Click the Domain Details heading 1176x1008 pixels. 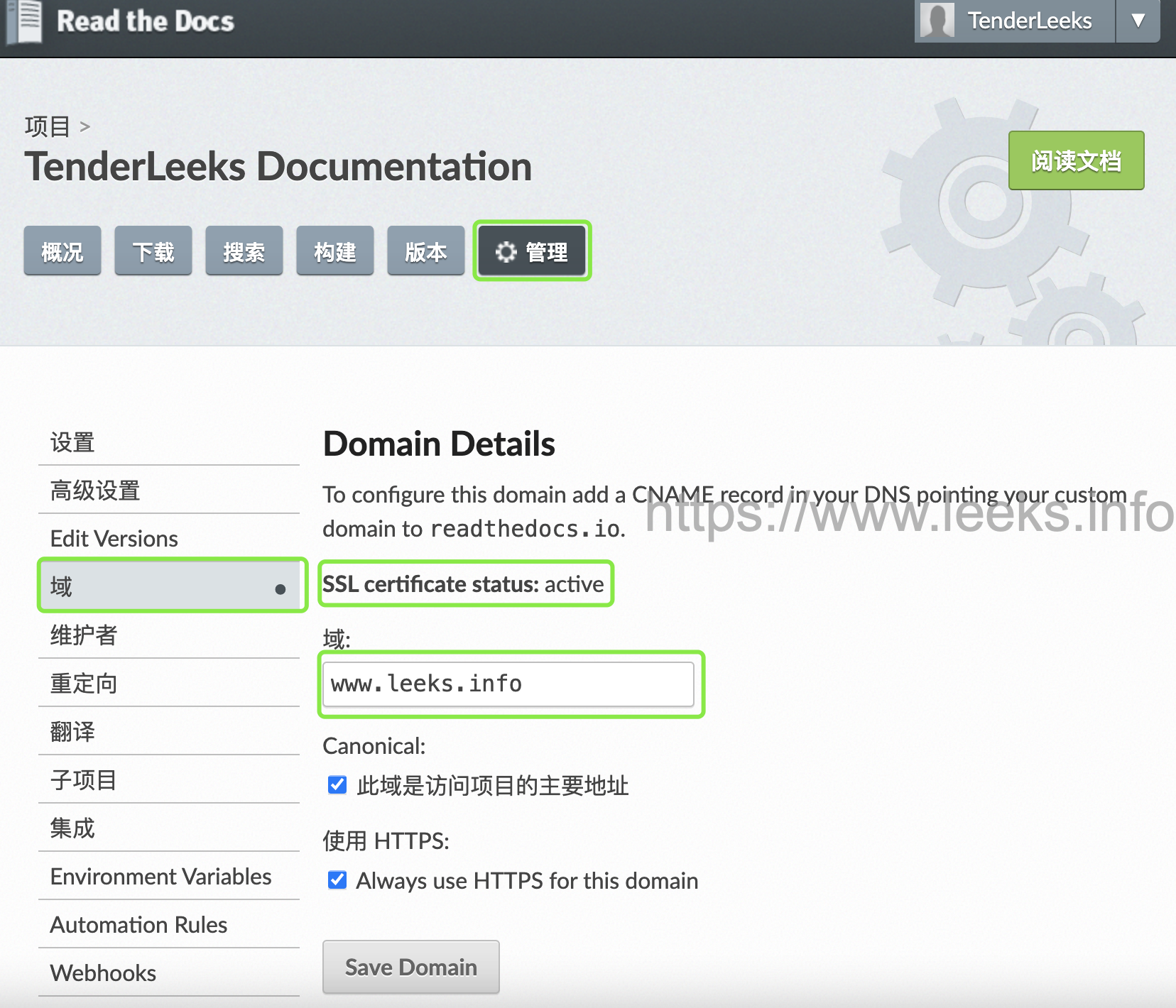pos(439,444)
